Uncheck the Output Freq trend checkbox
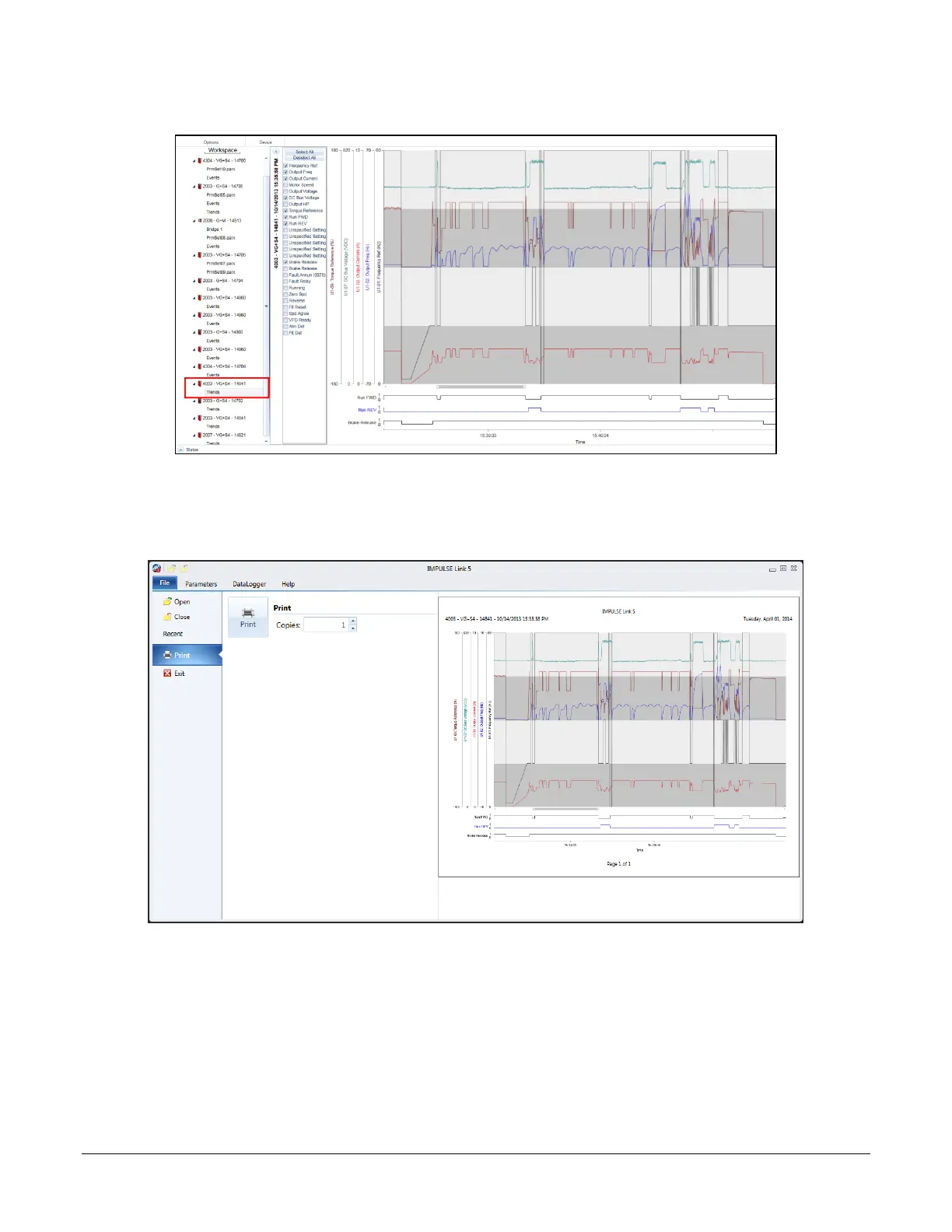 tap(286, 172)
